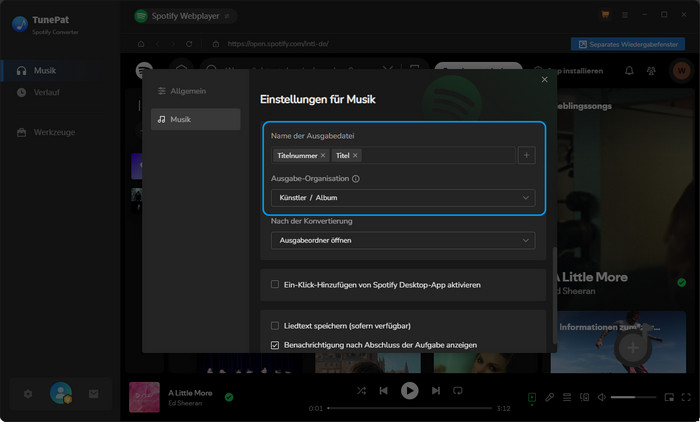Skip to the next track

click(436, 390)
